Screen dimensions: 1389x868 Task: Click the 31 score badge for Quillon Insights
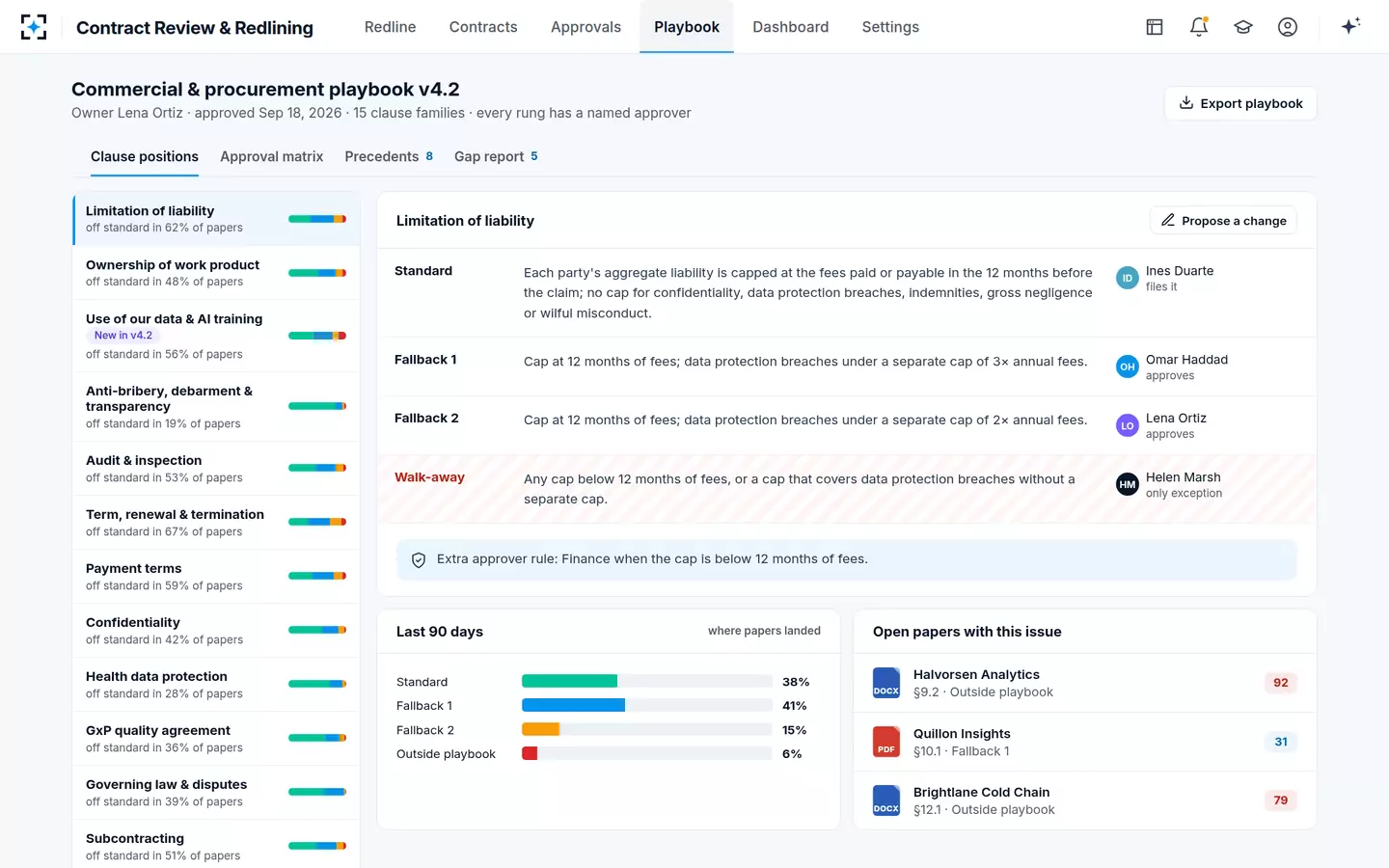coord(1280,742)
